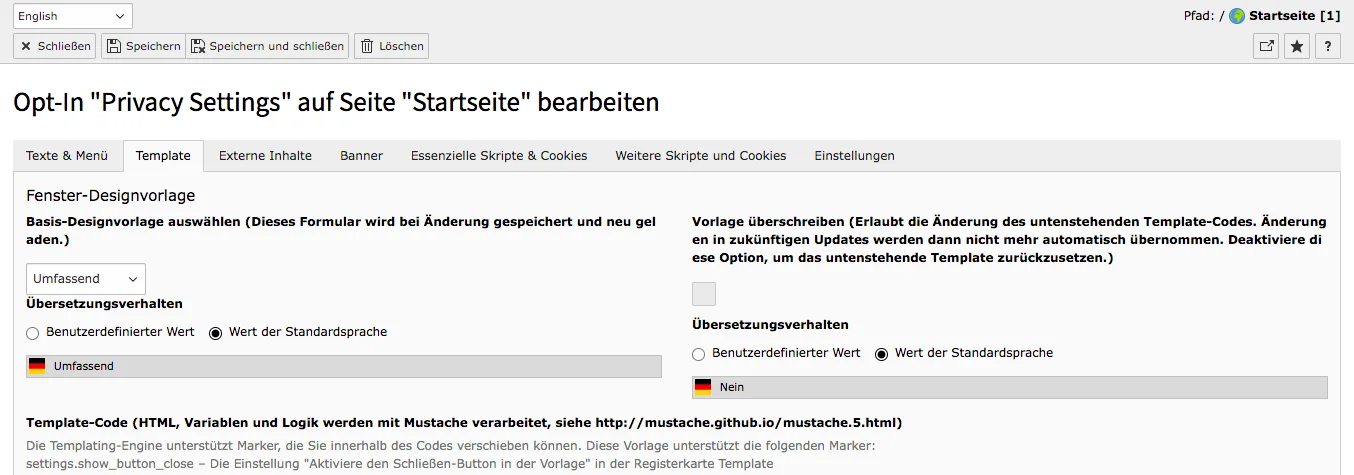Select Wert der Standardsprache under Vorlage überschreiben
The height and width of the screenshot is (475, 1354).
pos(881,354)
